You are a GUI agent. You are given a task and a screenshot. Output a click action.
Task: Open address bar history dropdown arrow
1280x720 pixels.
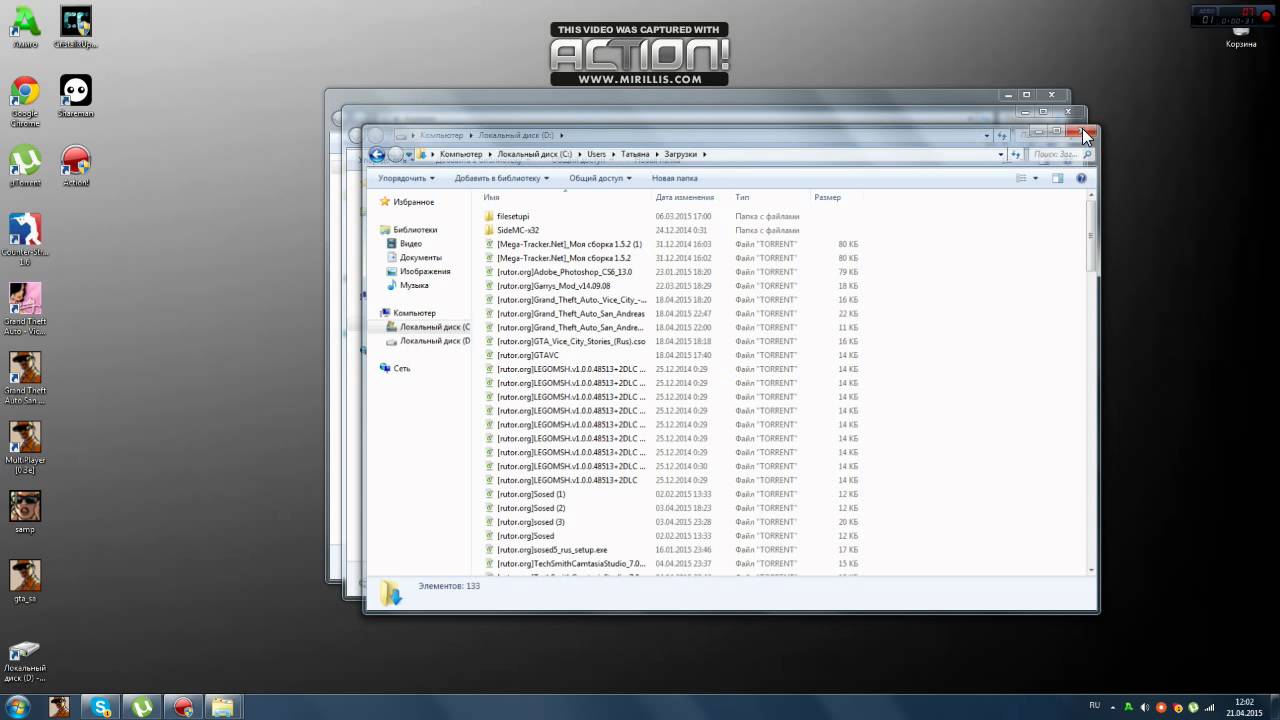(1001, 154)
